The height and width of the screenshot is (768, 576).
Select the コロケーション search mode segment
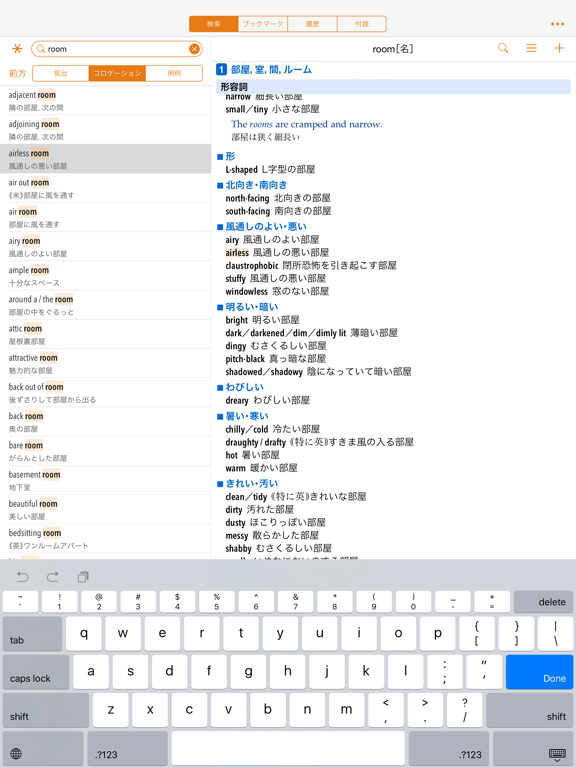pos(117,73)
